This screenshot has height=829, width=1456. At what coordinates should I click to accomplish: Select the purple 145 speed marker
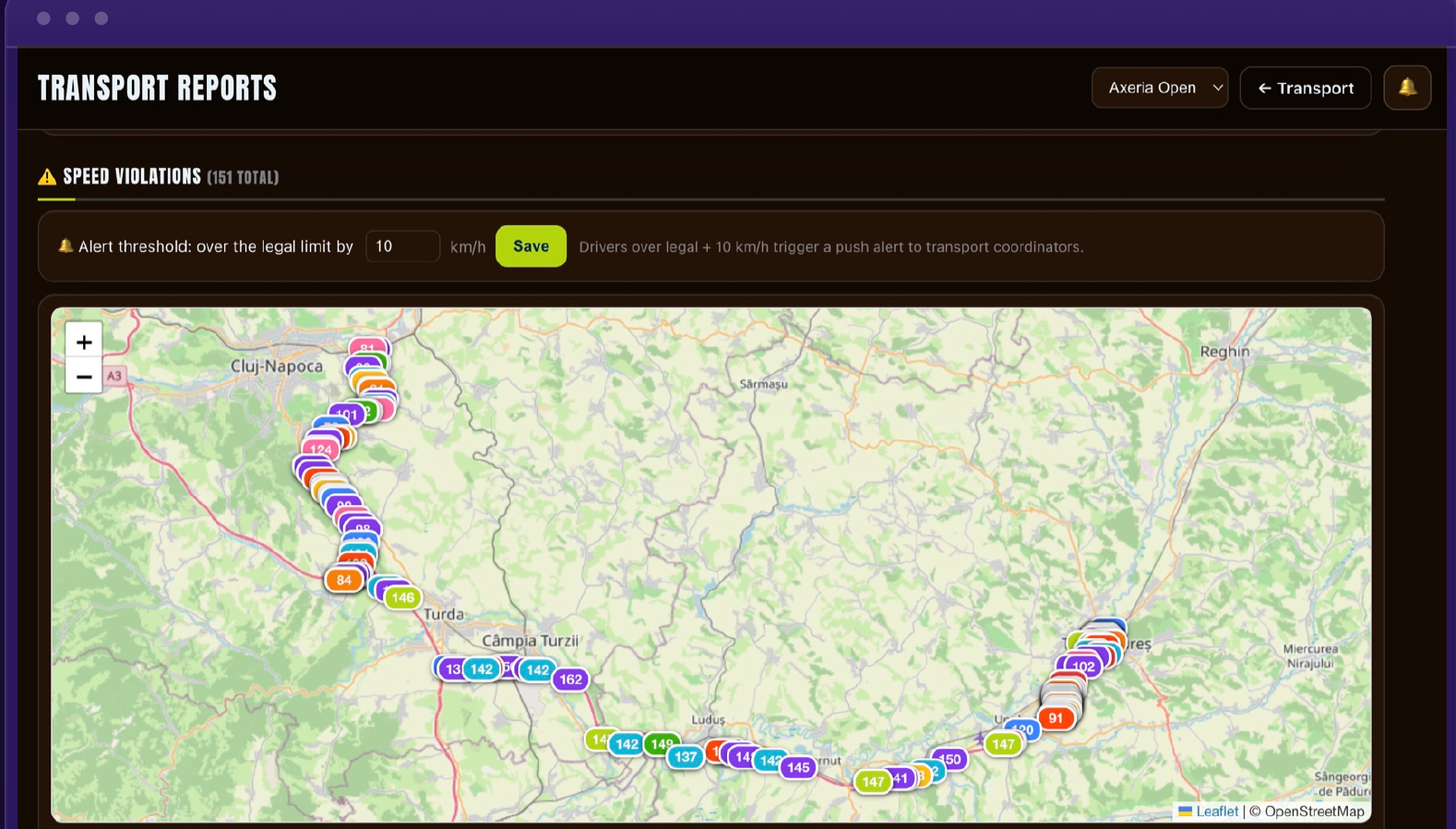pyautogui.click(x=798, y=767)
